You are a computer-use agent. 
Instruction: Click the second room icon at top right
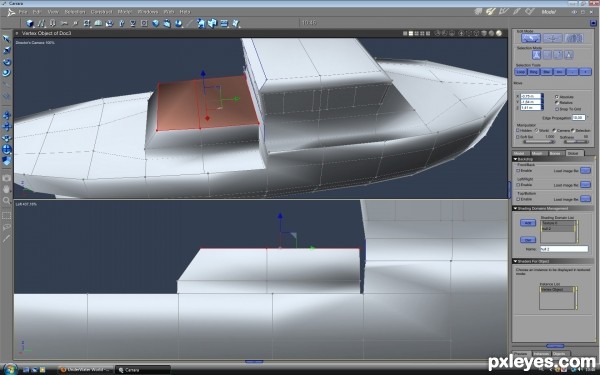[490, 12]
